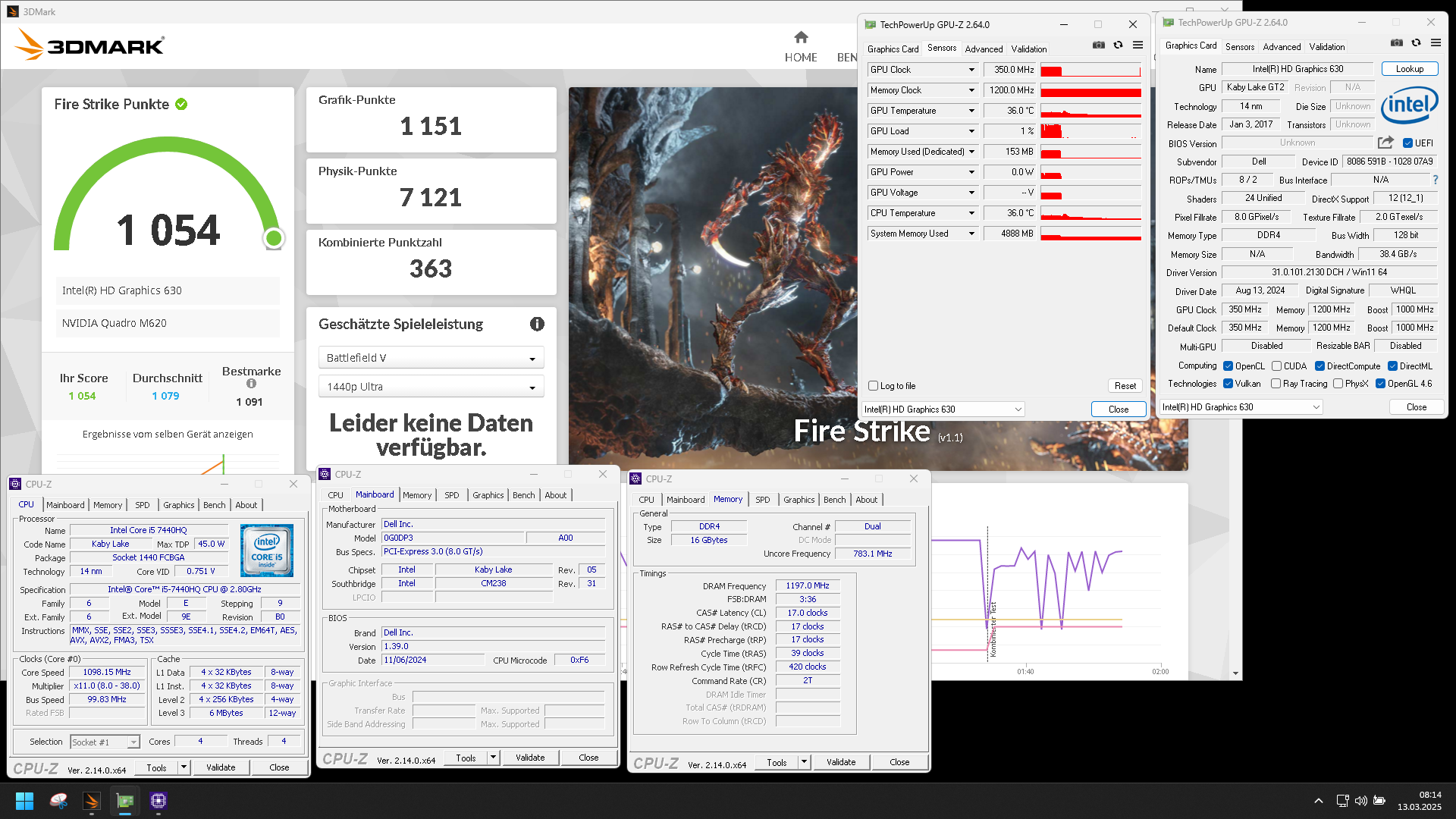Click the GPU Clock sensor graph bar
Screen dimensions: 1456x819
[x=1090, y=70]
